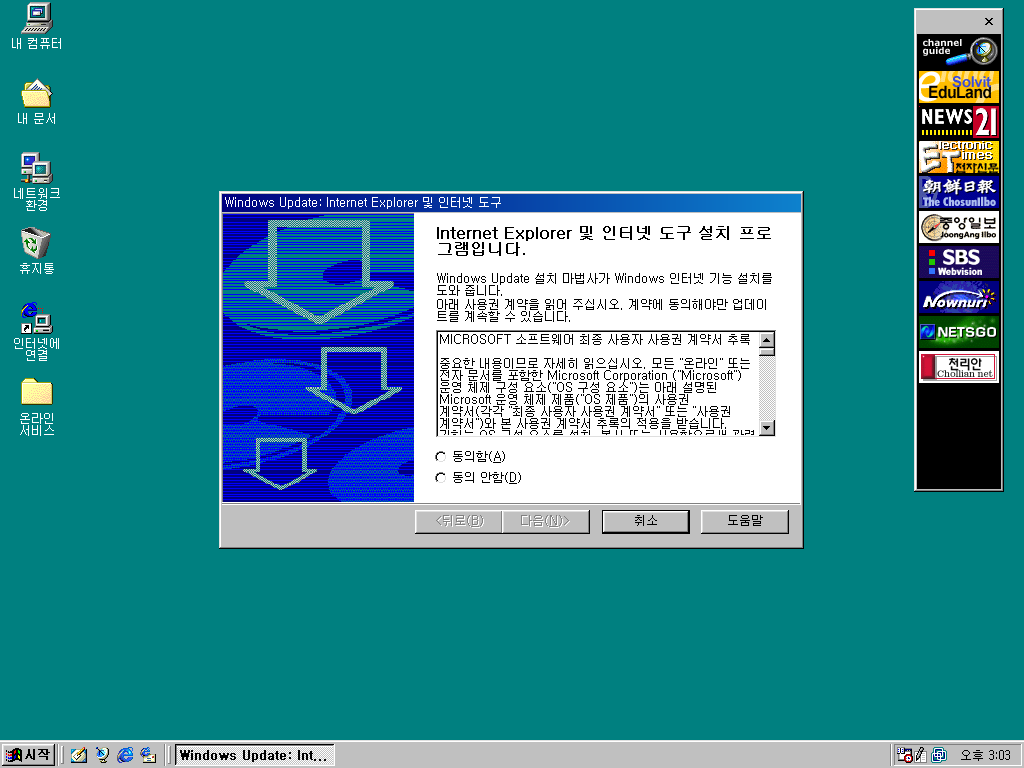Click the license scrollbar thumb
Image resolution: width=1024 pixels, height=768 pixels.
pyautogui.click(x=767, y=351)
